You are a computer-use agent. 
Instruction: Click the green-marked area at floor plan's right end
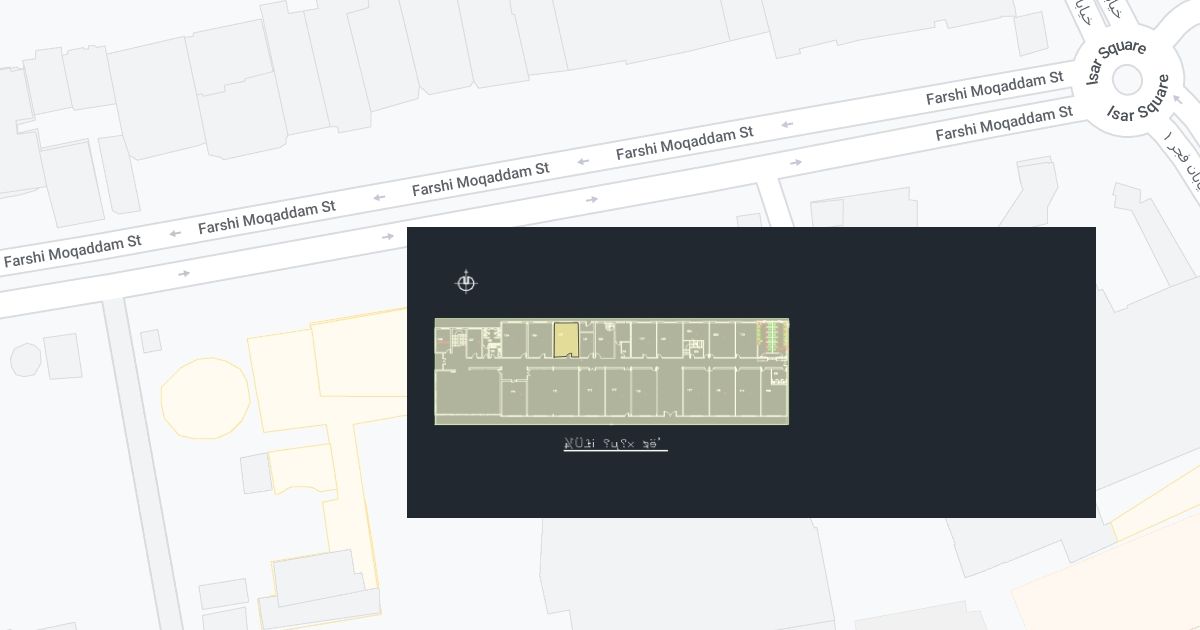click(x=772, y=337)
